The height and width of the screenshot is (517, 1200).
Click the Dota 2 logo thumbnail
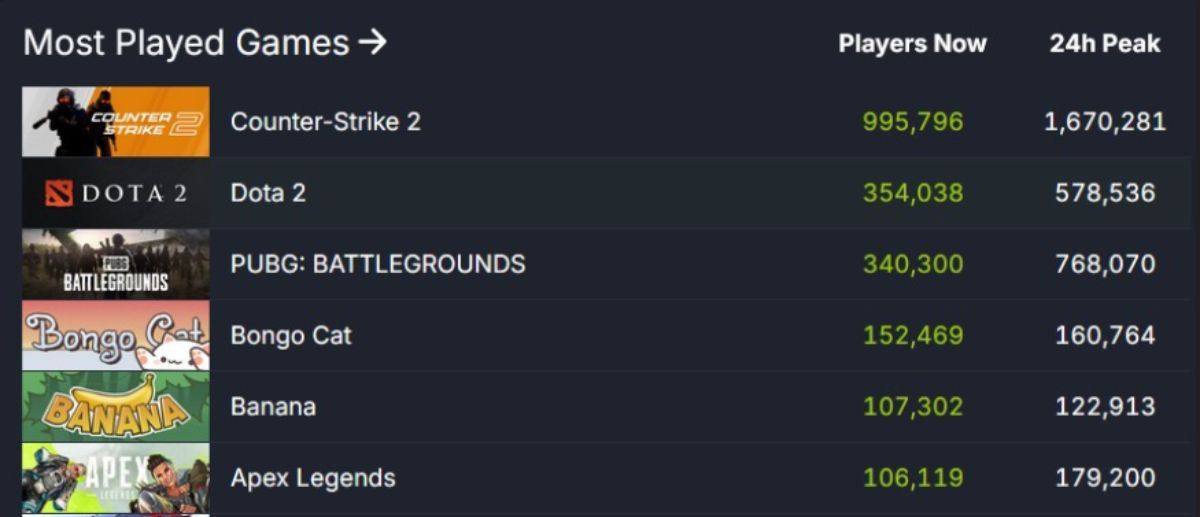click(x=116, y=193)
